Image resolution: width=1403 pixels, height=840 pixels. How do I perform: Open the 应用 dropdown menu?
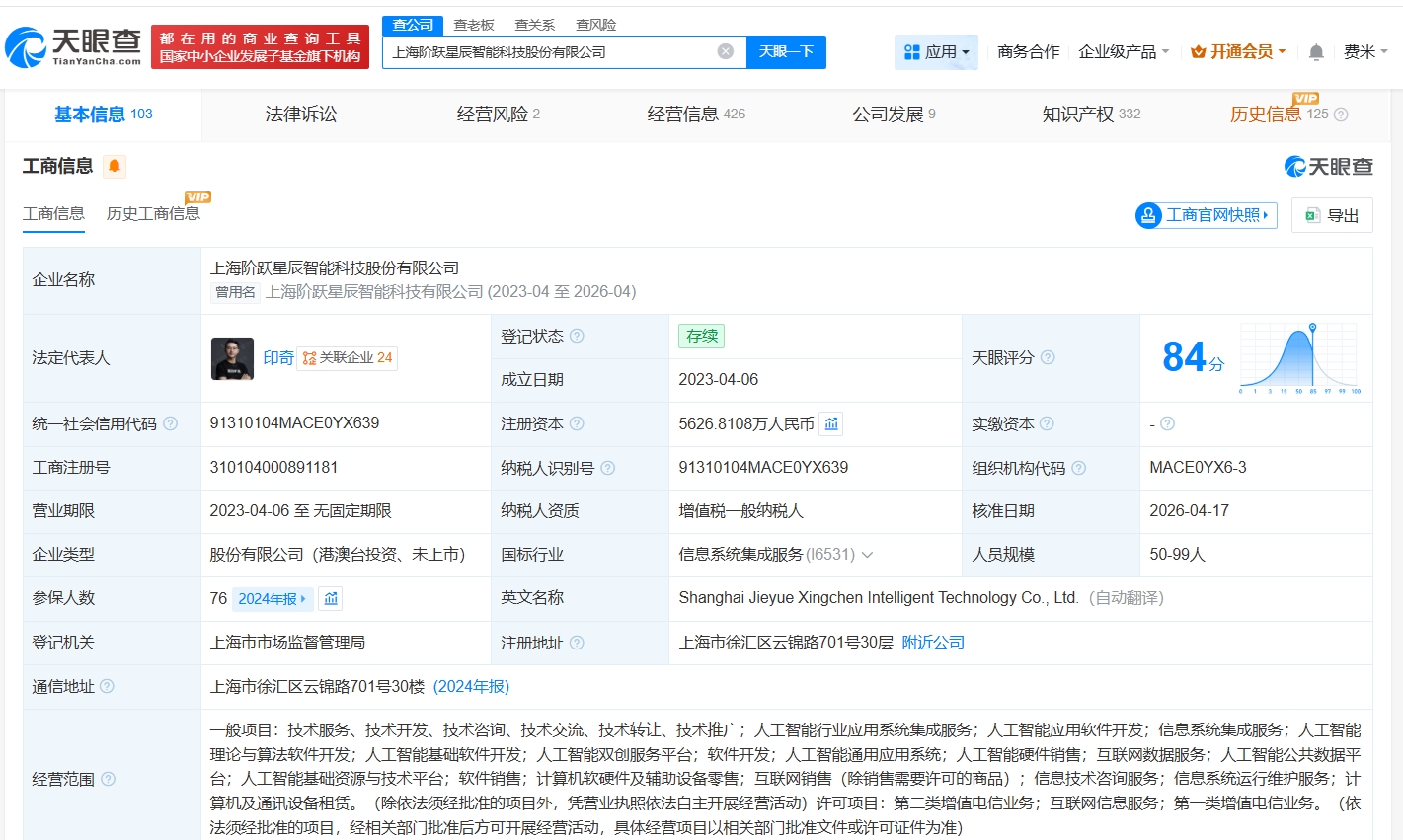[936, 51]
